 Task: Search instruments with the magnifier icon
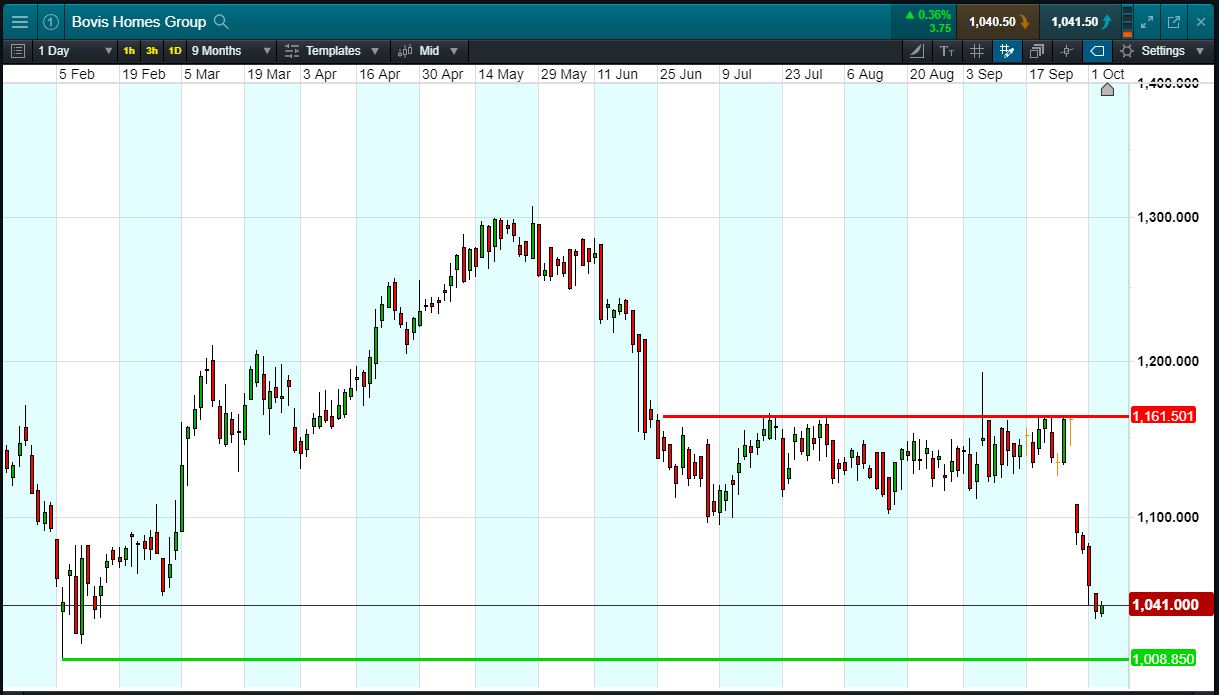coord(222,21)
